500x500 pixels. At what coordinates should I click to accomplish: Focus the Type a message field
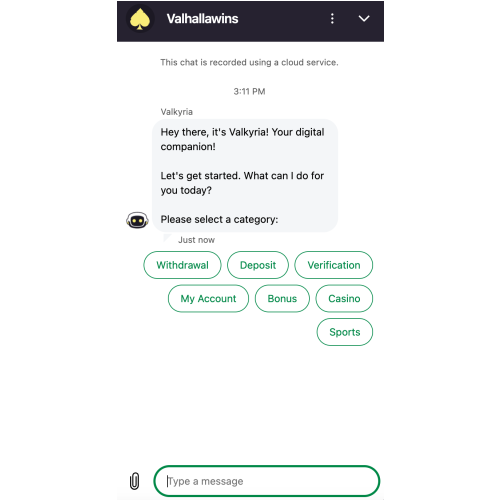(x=267, y=481)
